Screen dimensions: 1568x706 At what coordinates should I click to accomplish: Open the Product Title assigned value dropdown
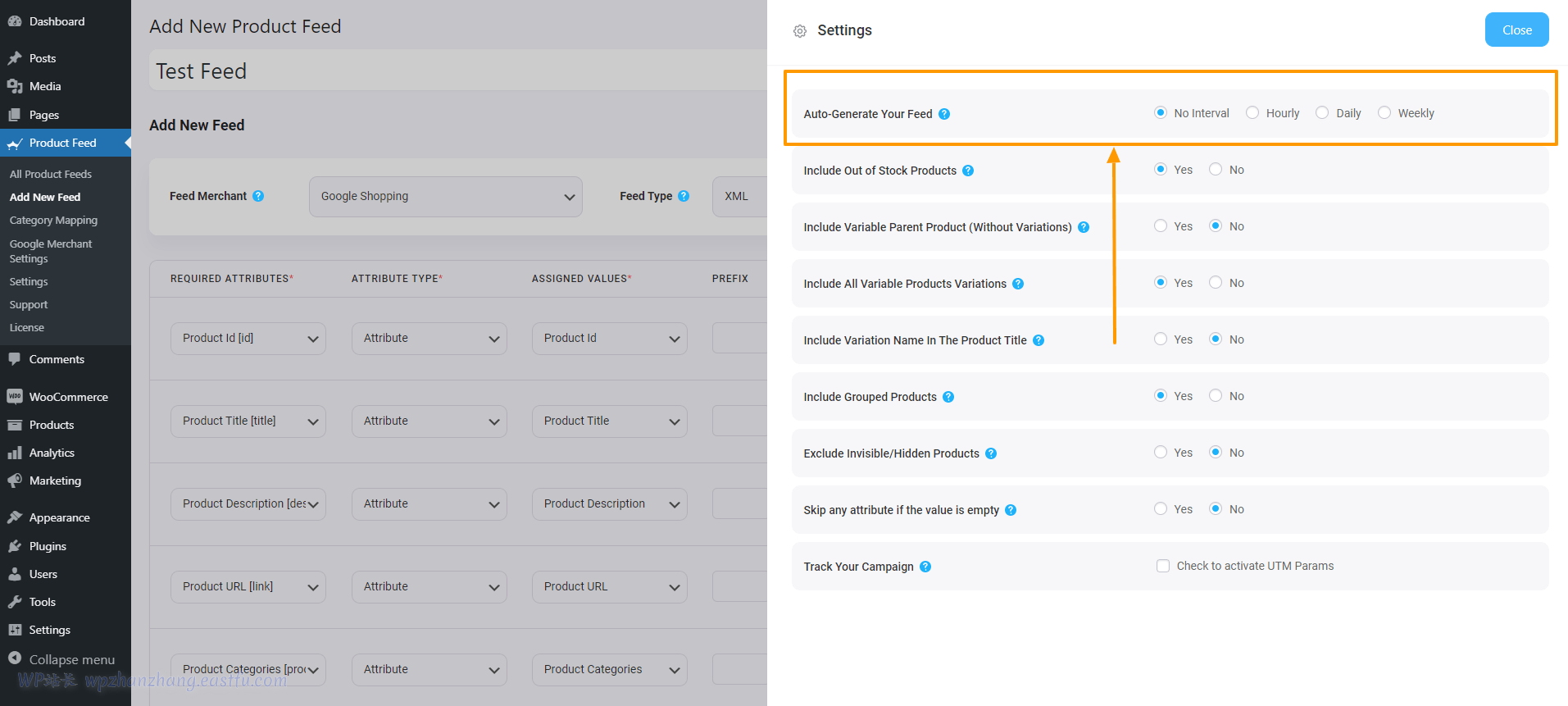[x=609, y=421]
